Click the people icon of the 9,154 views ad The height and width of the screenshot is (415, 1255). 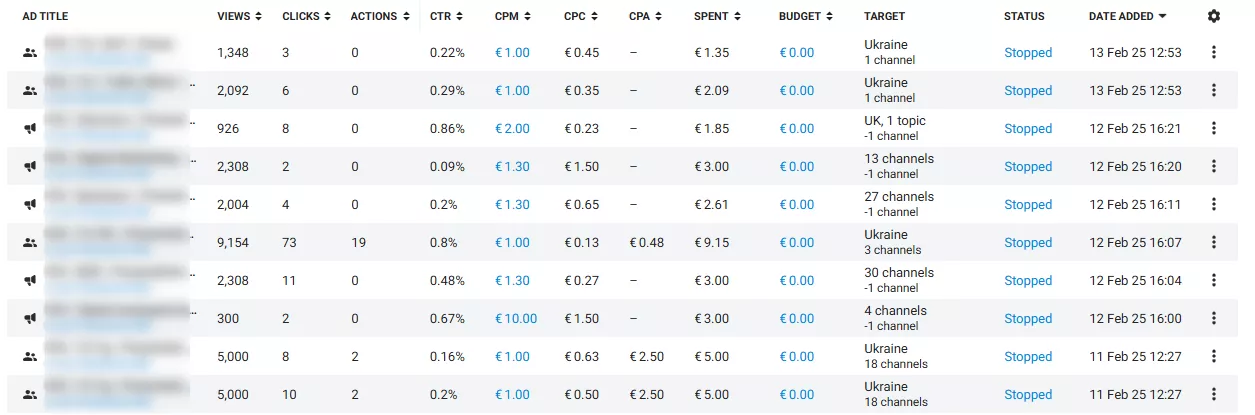point(30,242)
